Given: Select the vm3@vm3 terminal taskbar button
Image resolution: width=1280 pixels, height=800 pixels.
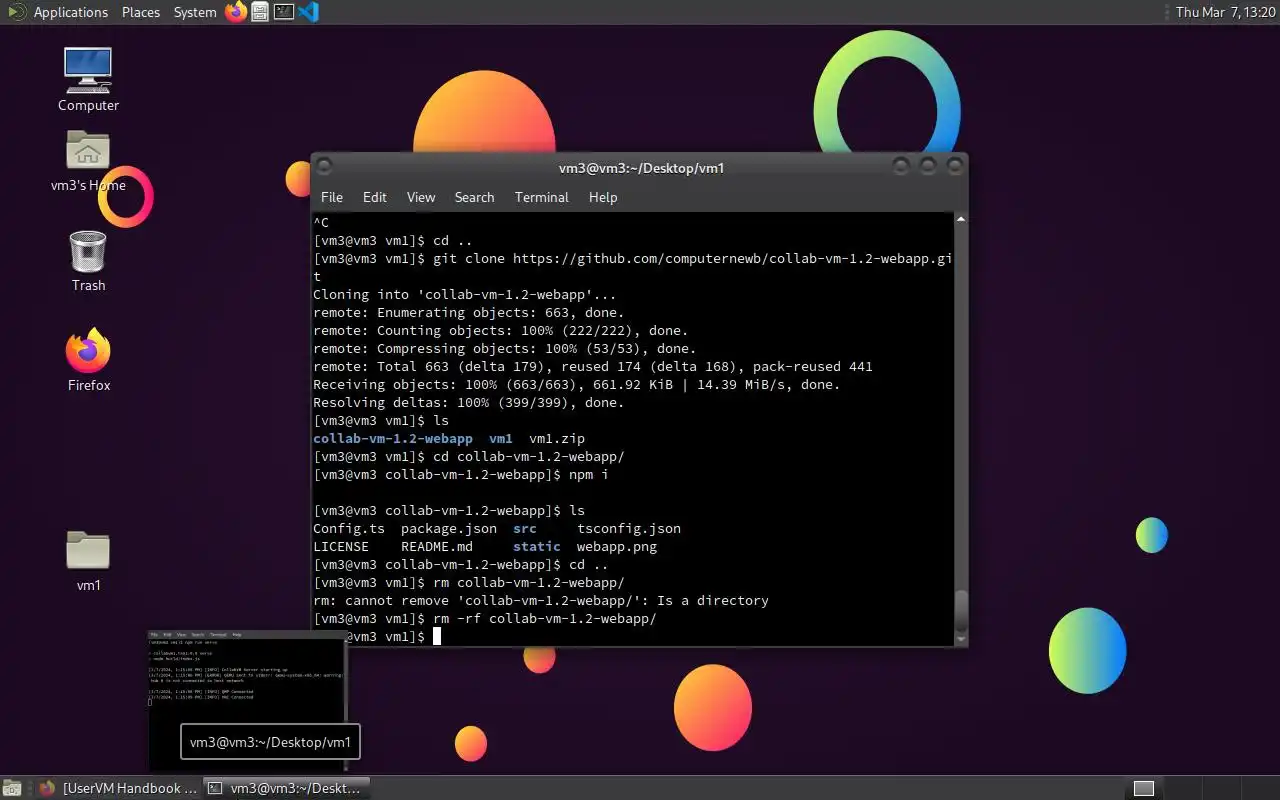Looking at the screenshot, I should tap(286, 788).
